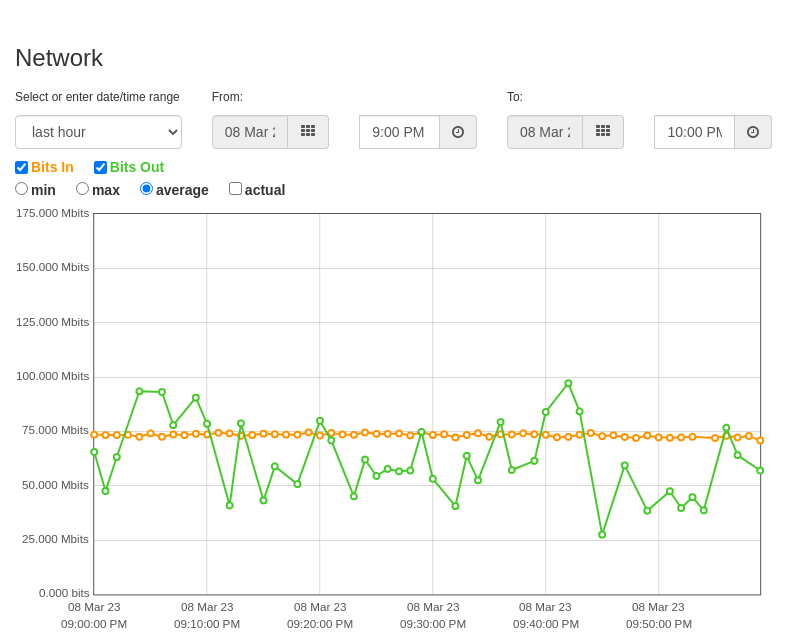
Task: Open the last hour range dropdown
Action: click(x=98, y=132)
